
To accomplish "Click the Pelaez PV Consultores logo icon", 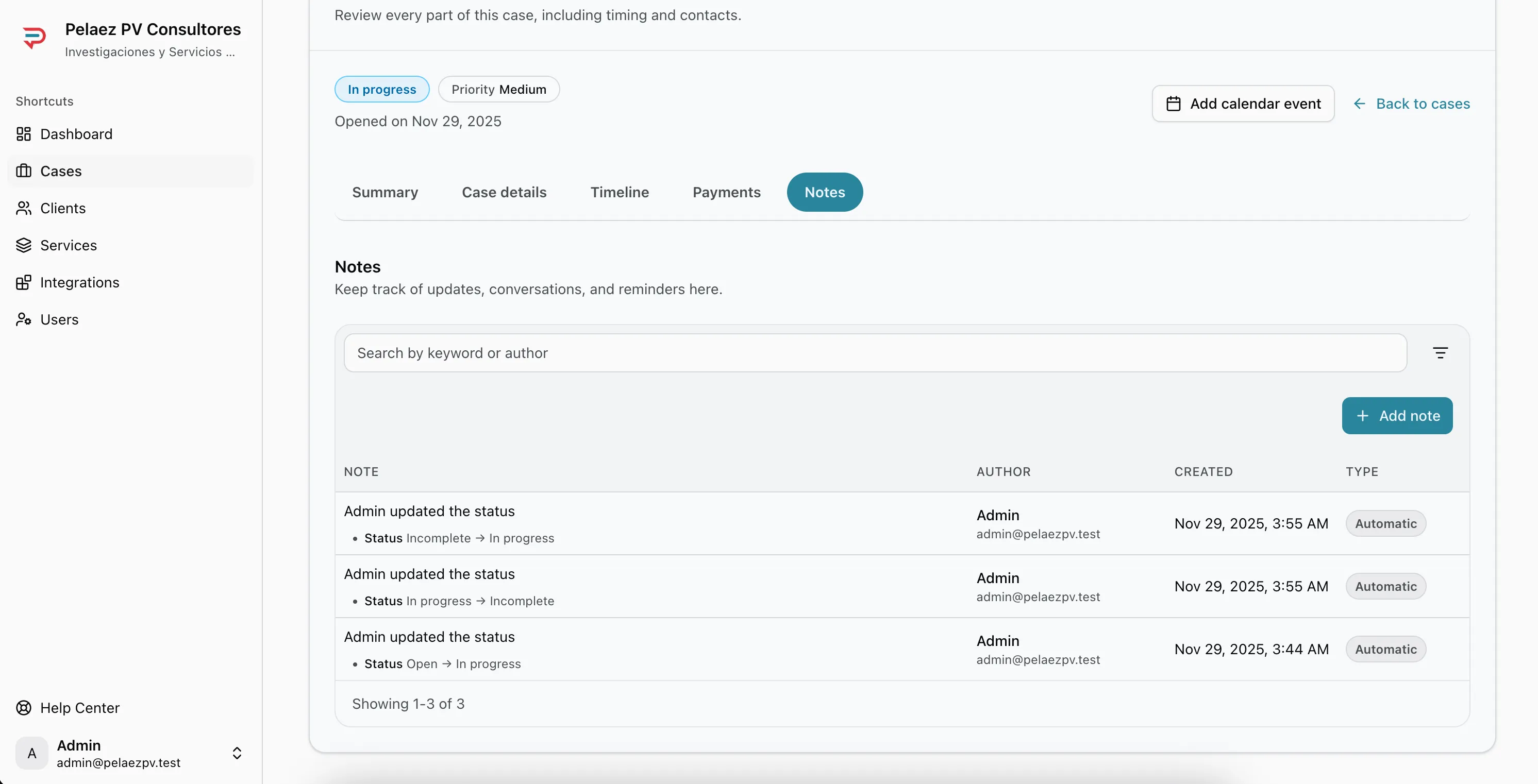I will (x=34, y=38).
